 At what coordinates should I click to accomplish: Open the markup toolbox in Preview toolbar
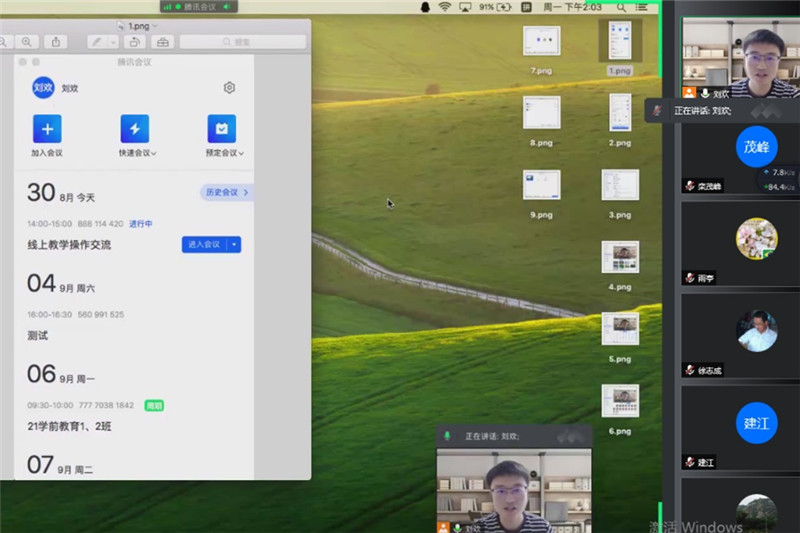pyautogui.click(x=163, y=42)
